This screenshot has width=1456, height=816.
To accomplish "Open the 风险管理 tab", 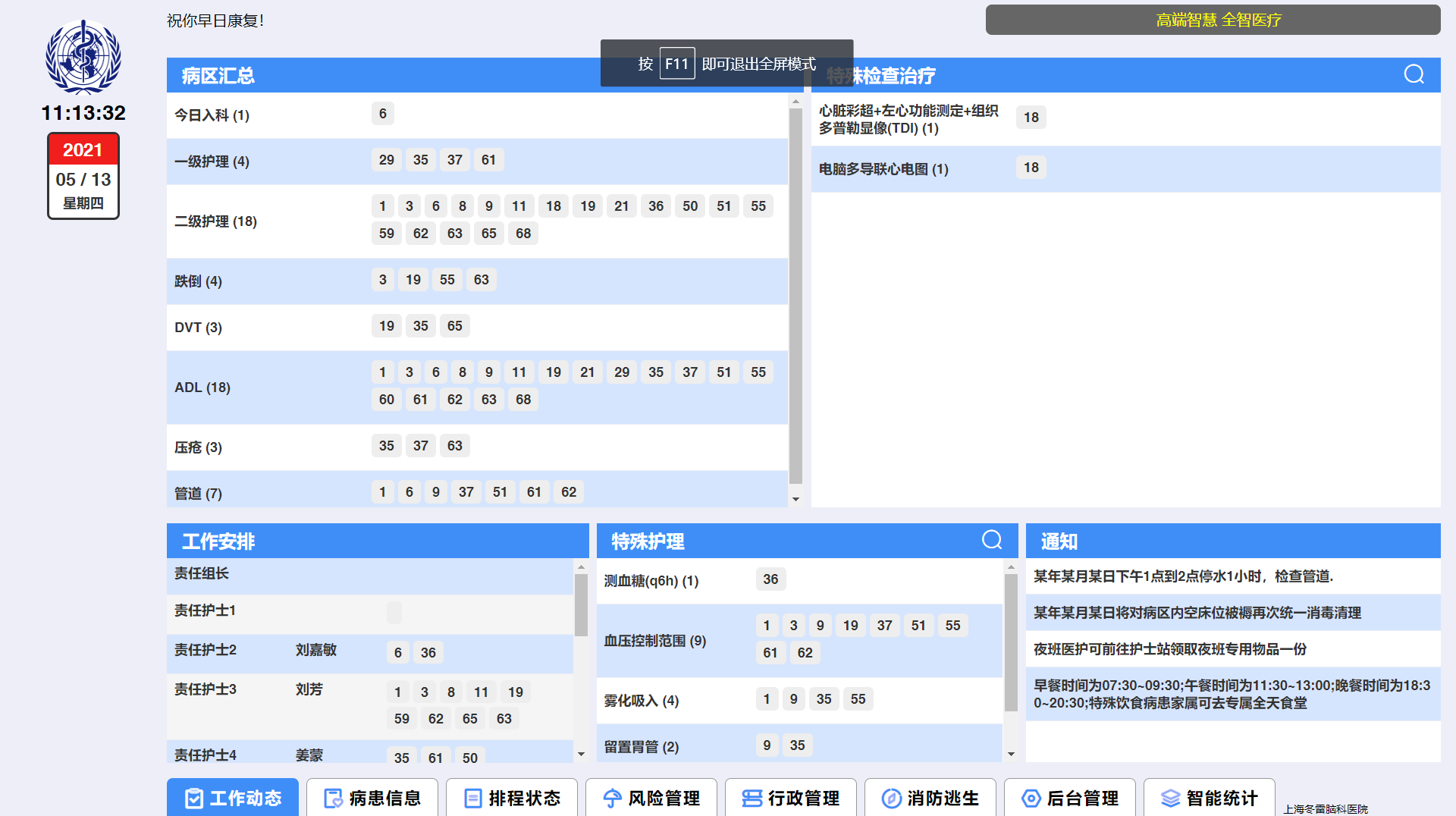I will [x=651, y=798].
